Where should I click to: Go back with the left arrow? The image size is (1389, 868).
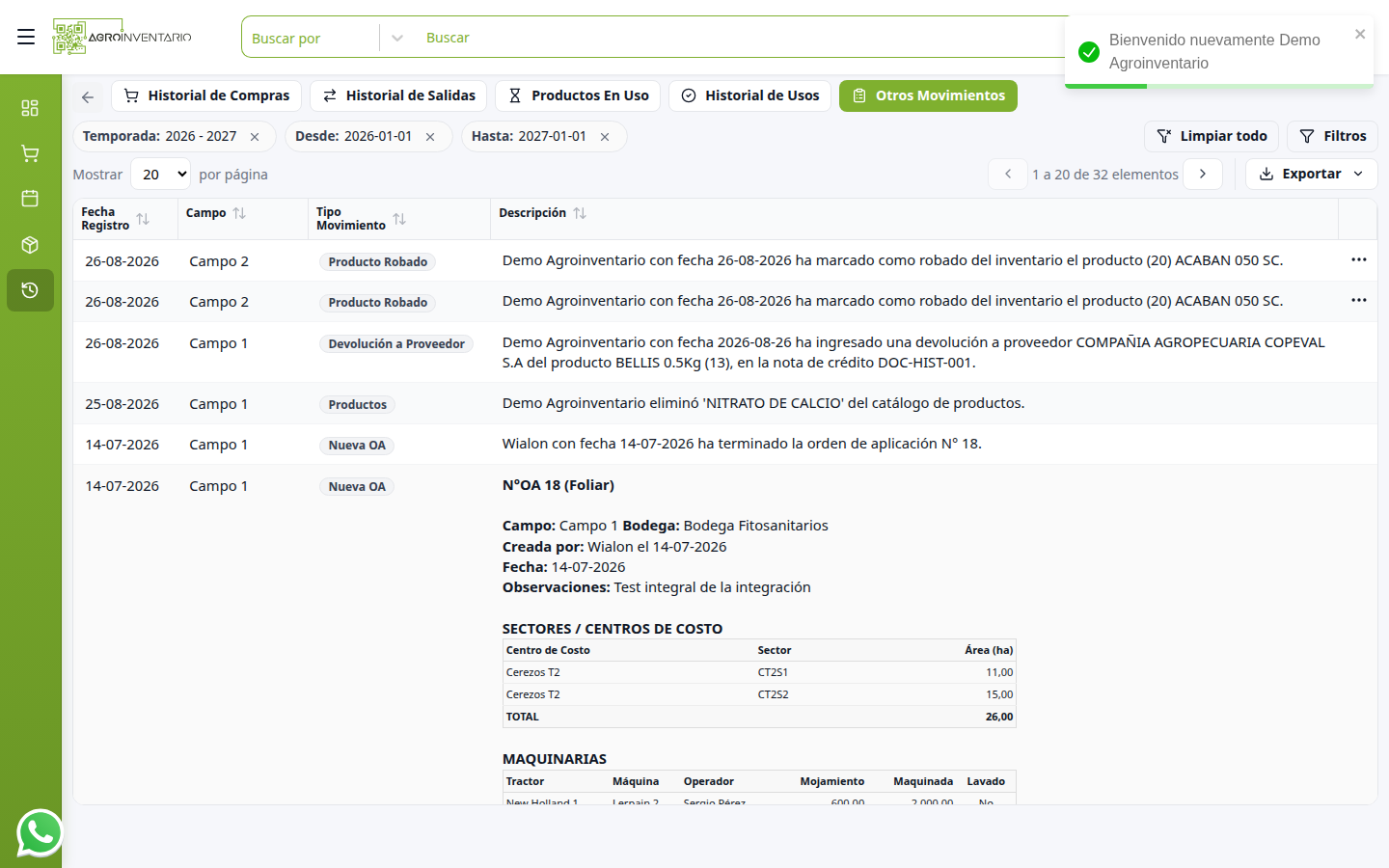(88, 96)
